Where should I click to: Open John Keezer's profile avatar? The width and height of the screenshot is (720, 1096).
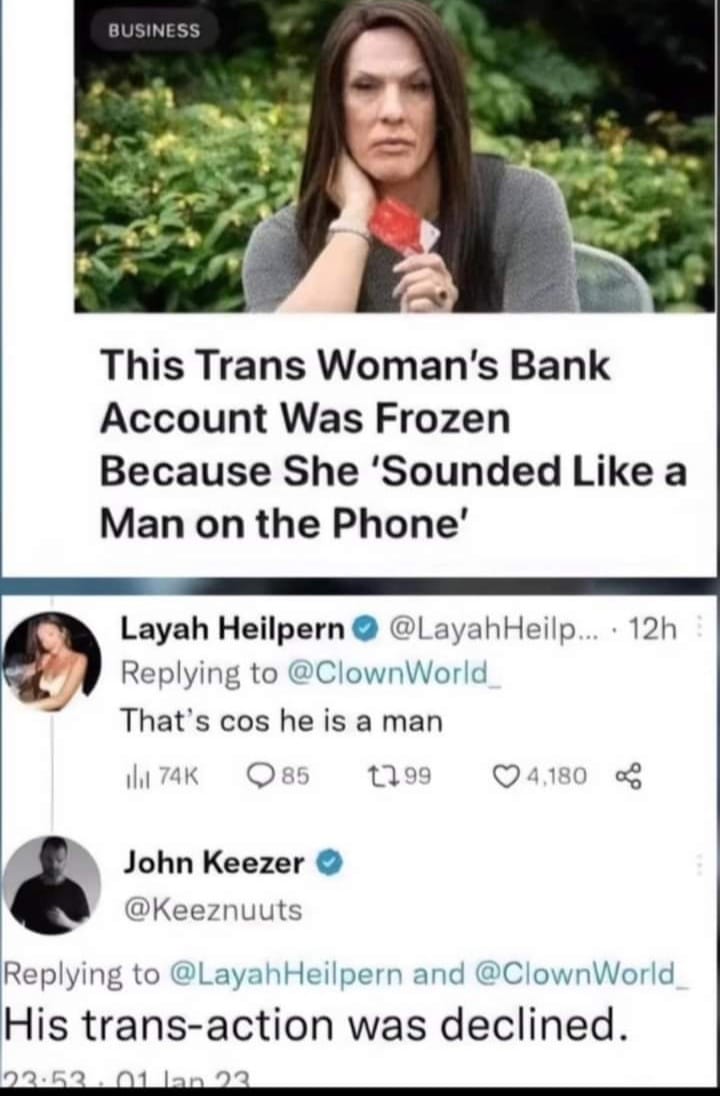click(52, 886)
